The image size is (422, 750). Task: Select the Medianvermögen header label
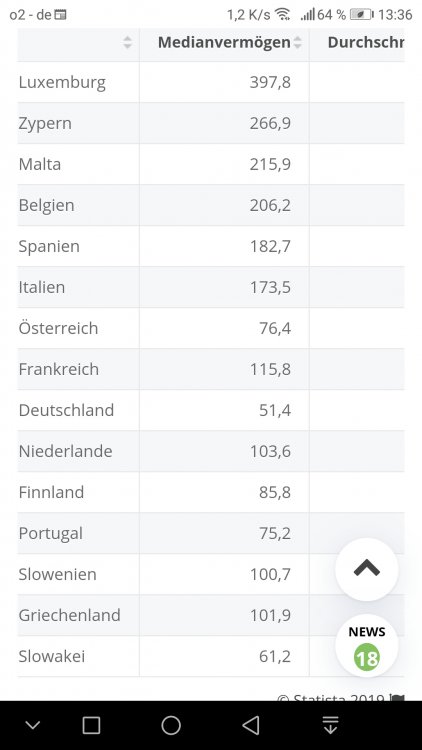(224, 42)
